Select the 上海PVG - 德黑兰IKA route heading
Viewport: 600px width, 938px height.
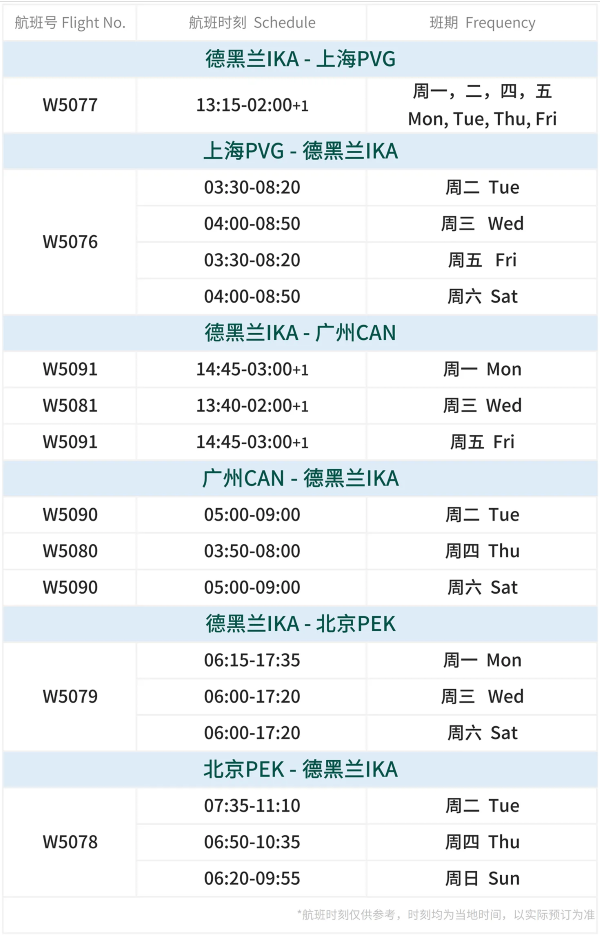[300, 151]
